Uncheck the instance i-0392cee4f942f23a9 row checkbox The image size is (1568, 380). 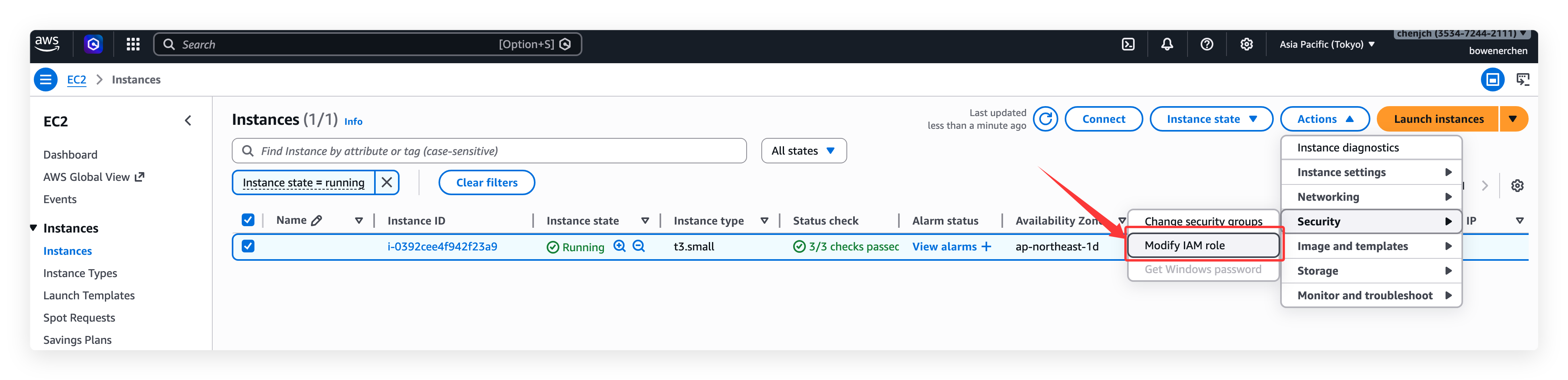point(248,246)
